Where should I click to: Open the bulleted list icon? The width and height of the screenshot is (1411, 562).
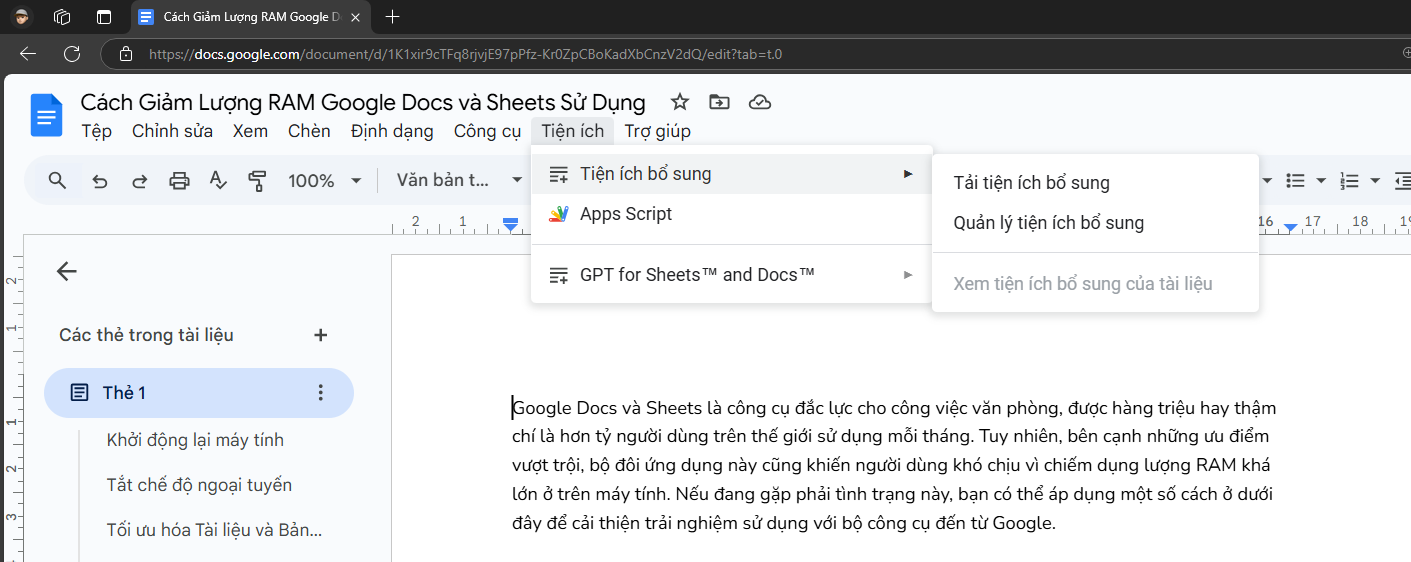point(1296,181)
